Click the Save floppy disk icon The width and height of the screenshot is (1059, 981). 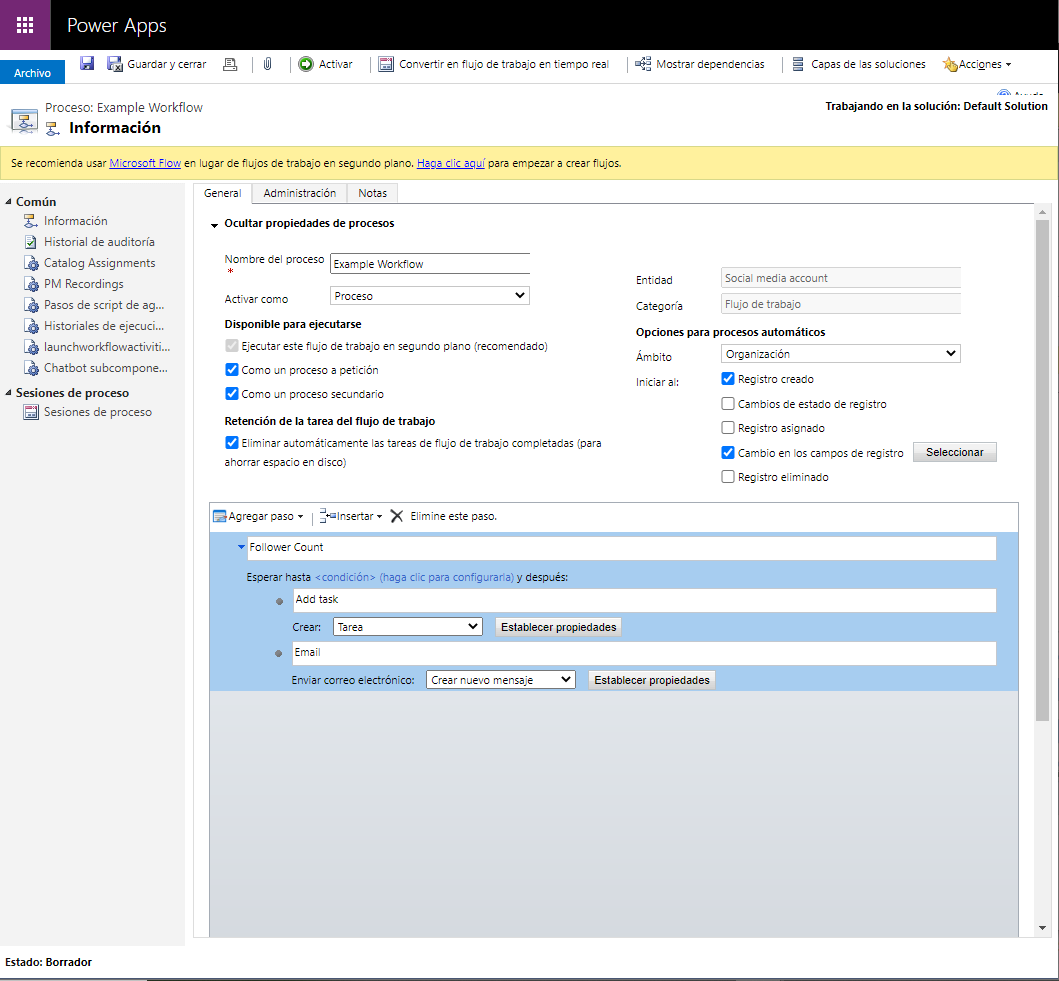[86, 63]
